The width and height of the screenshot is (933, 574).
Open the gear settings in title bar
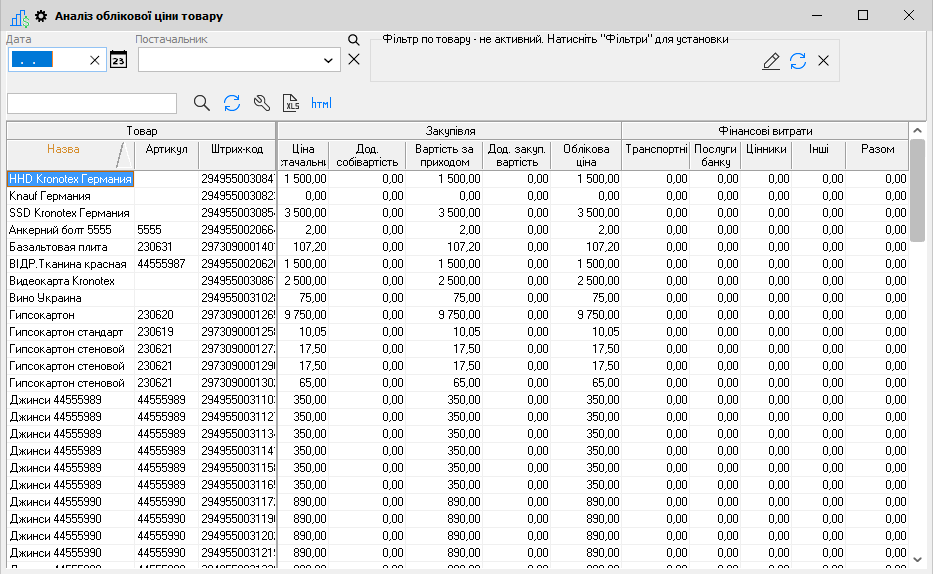(41, 16)
